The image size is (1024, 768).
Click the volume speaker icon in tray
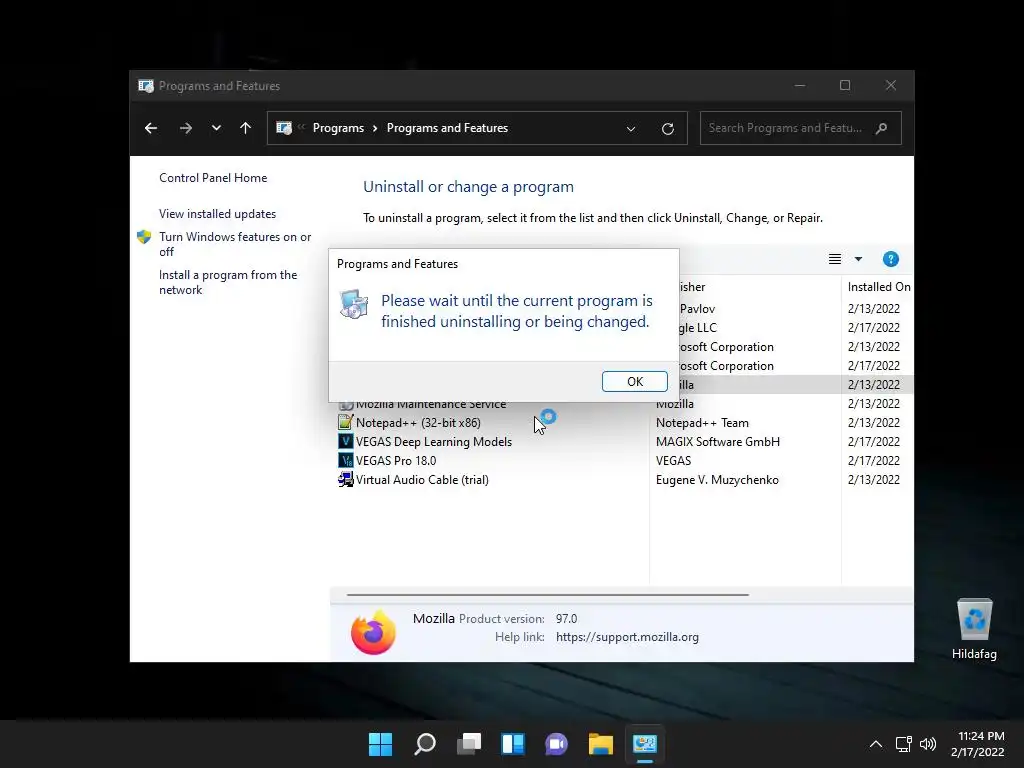927,744
